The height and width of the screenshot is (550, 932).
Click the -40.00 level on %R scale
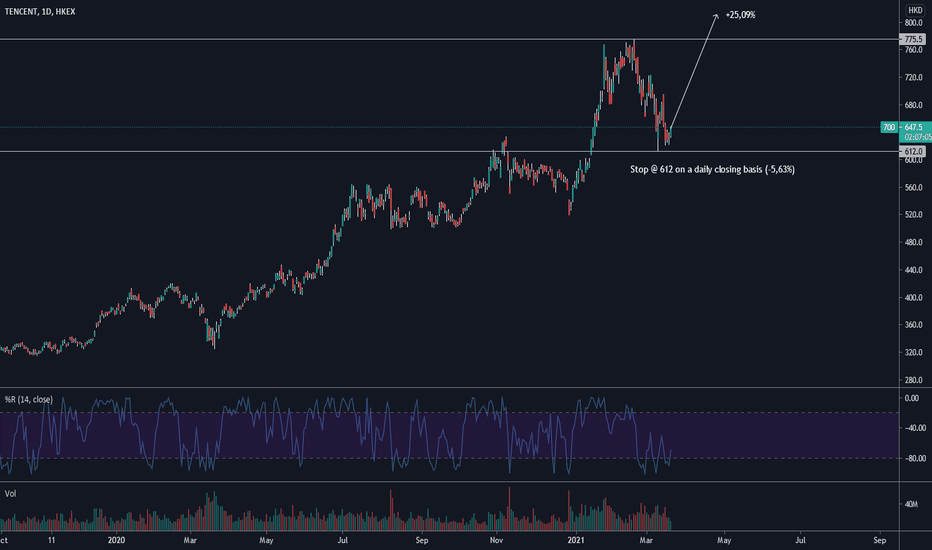915,428
